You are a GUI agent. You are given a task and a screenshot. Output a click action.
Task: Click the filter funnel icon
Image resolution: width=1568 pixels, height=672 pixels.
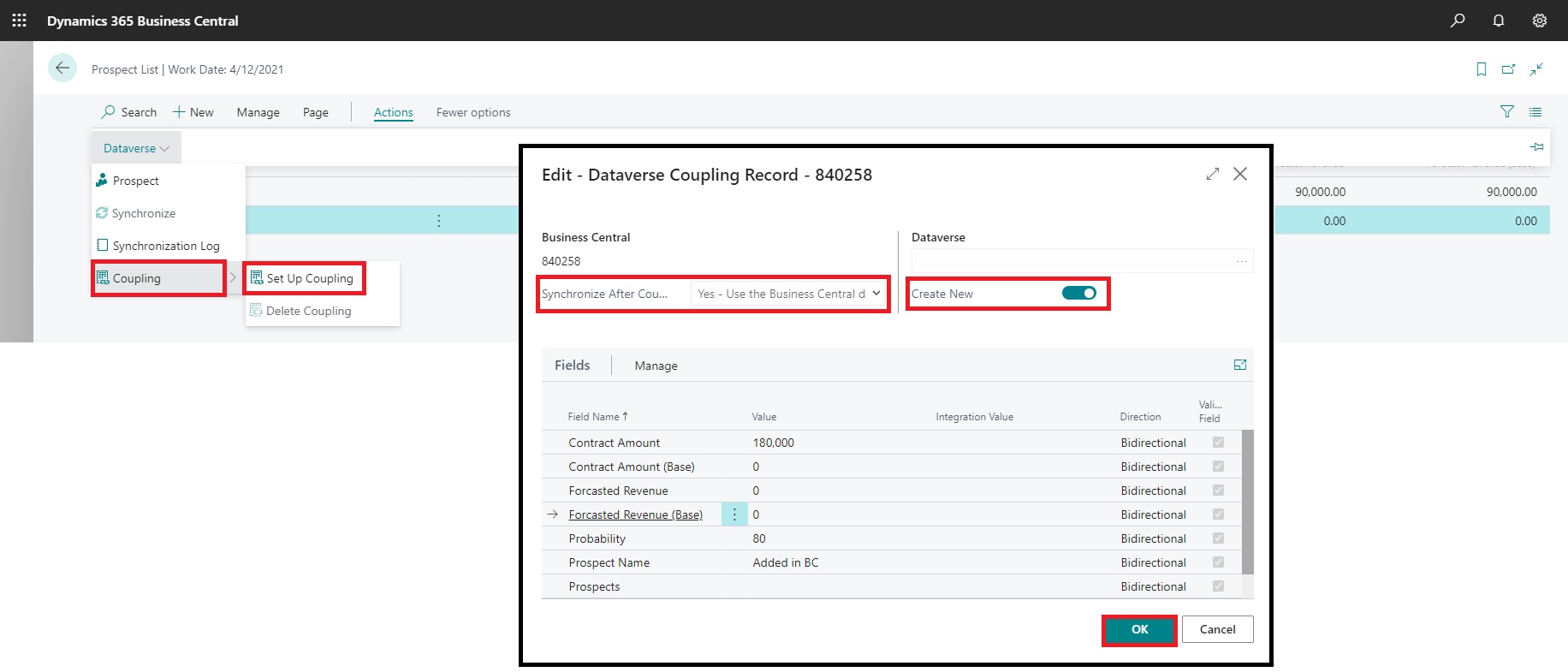click(1506, 112)
